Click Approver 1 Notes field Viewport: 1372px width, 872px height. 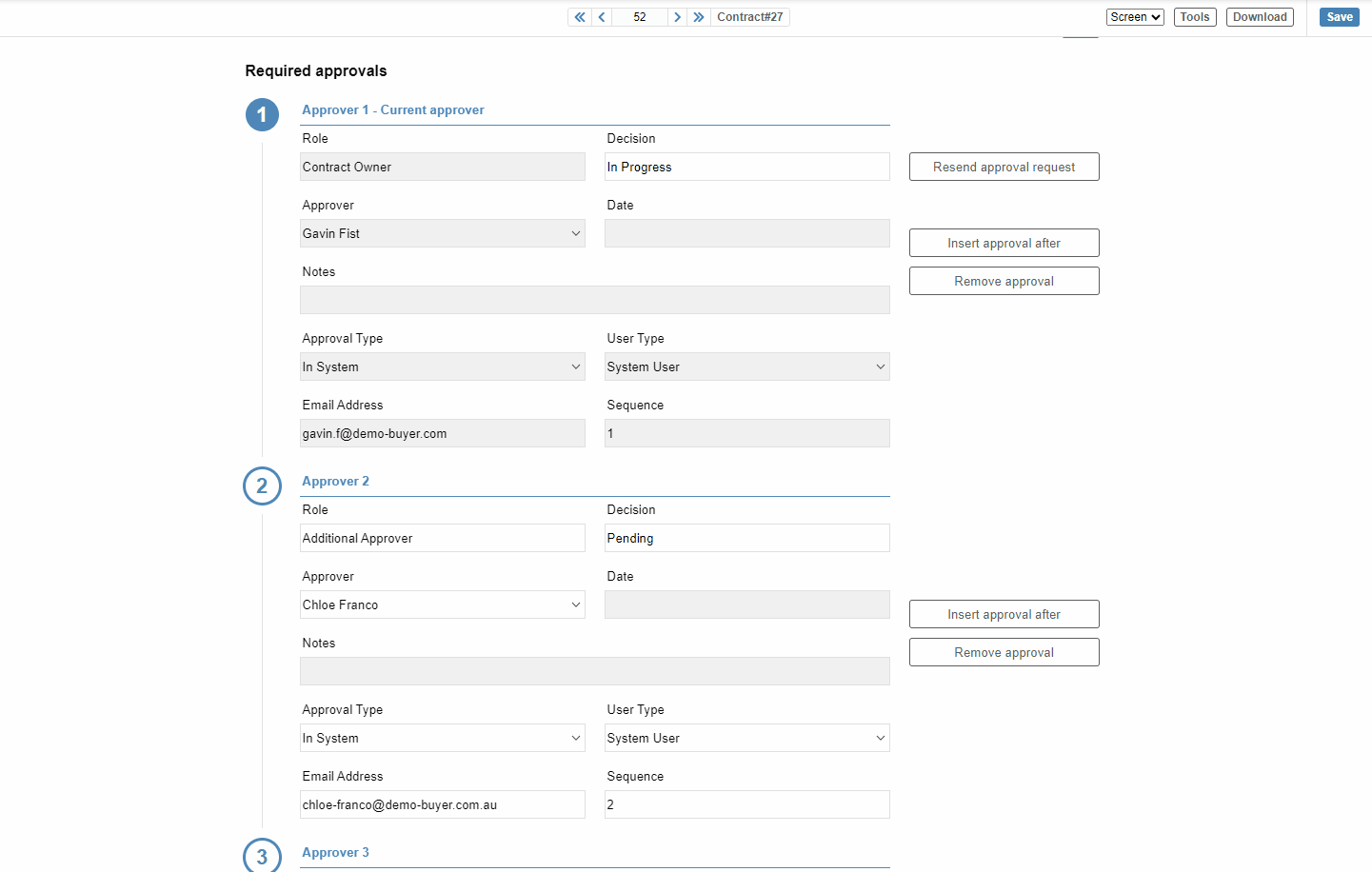point(595,300)
